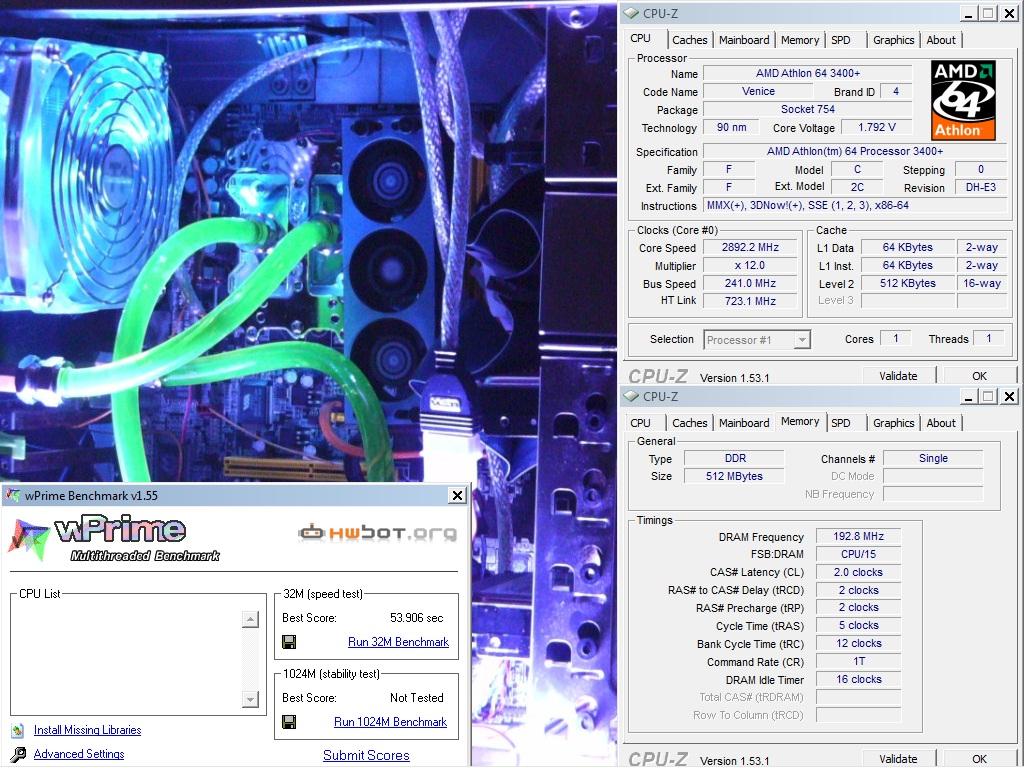Close the top CPU-Z window
The image size is (1024, 768).
1010,13
